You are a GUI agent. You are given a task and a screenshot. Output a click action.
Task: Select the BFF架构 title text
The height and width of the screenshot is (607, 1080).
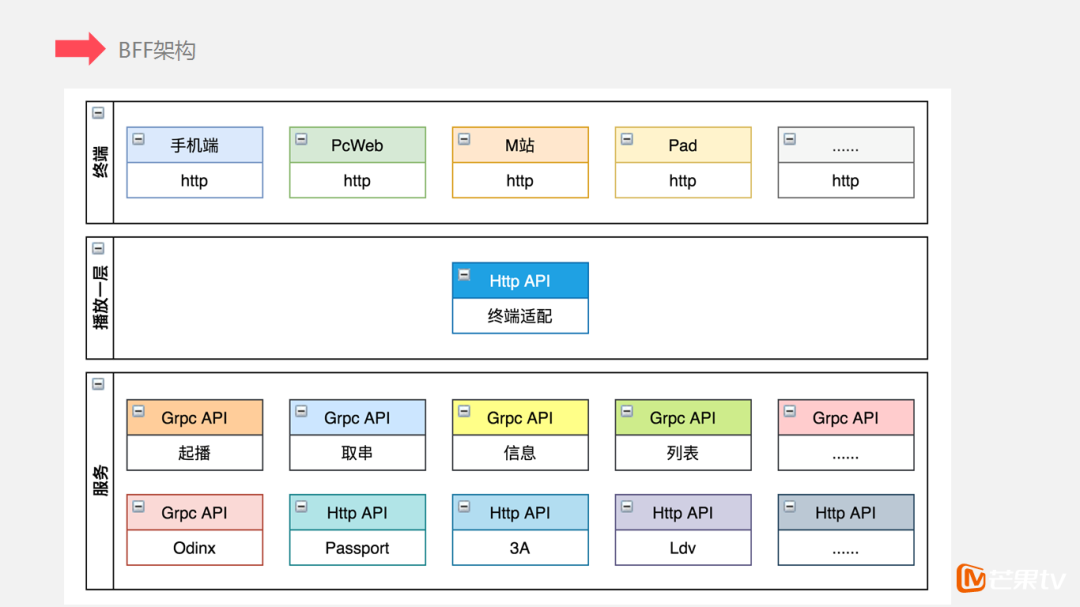click(x=157, y=50)
